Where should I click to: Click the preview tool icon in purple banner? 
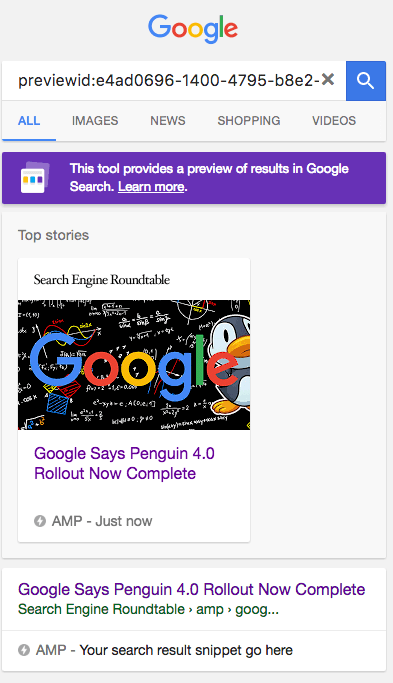[x=35, y=177]
